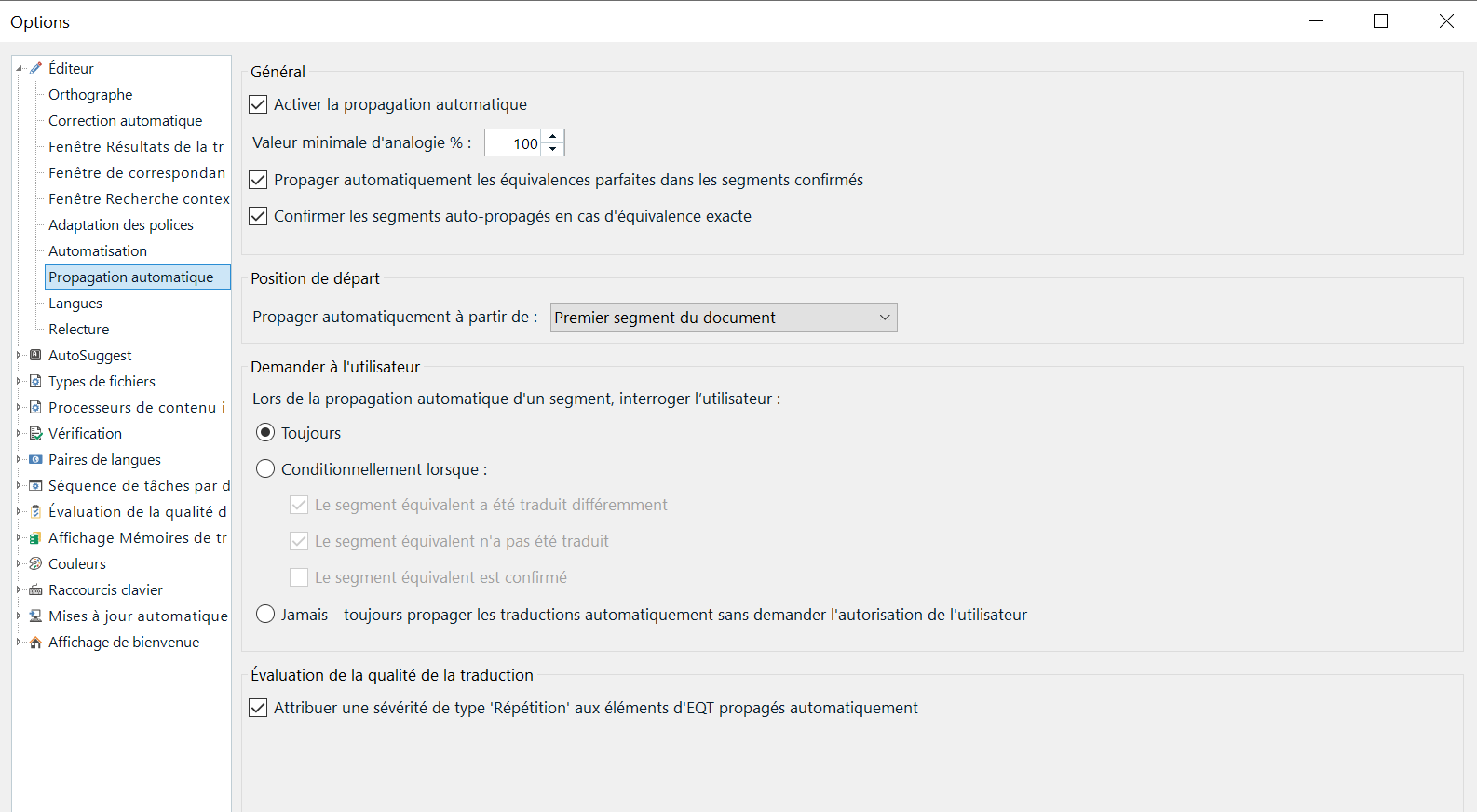
Task: Click the Affichage Mémoires icon
Action: pos(35,537)
